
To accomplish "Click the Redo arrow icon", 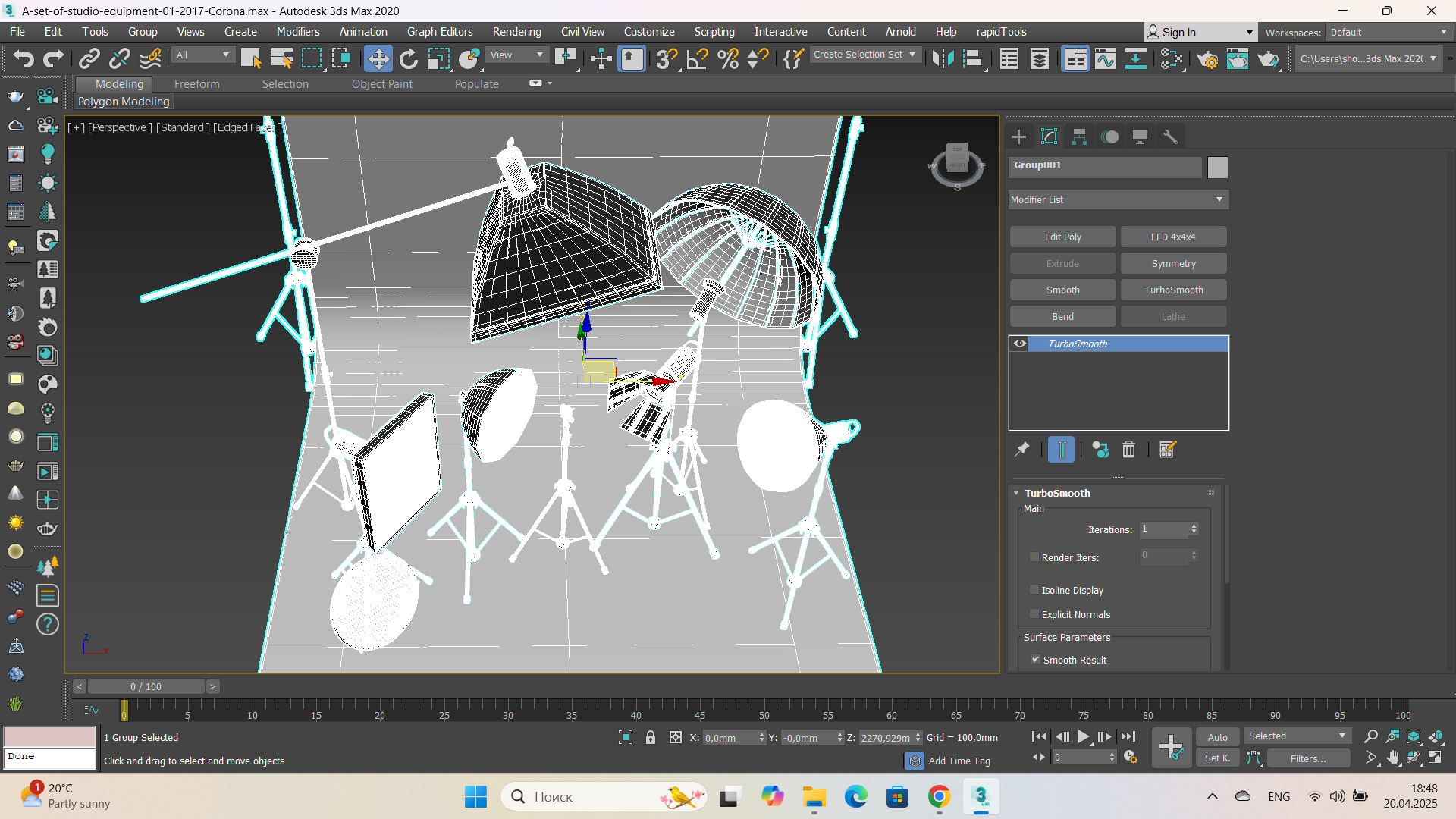I will 53,58.
